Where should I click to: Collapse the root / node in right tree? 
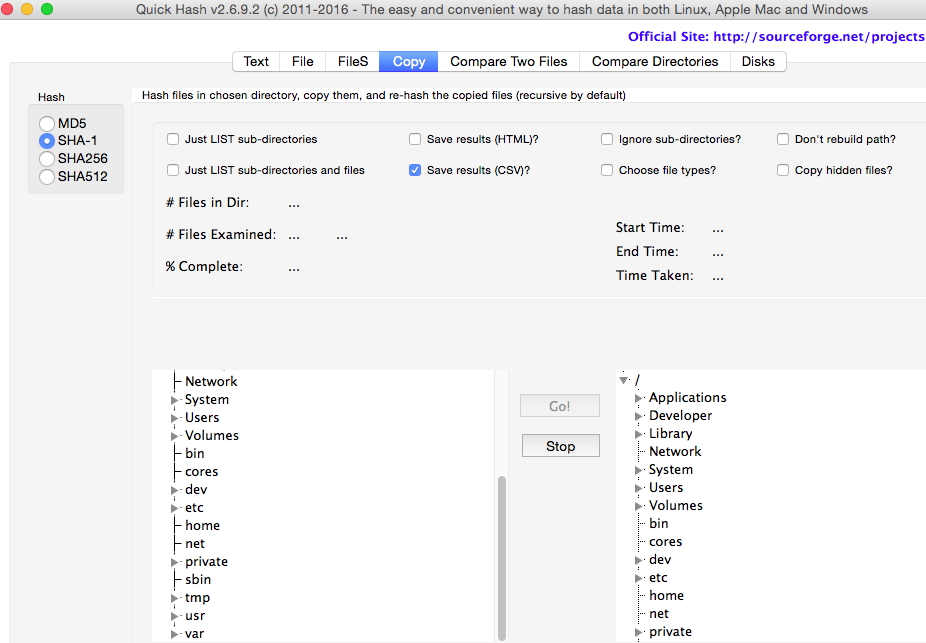(x=624, y=380)
